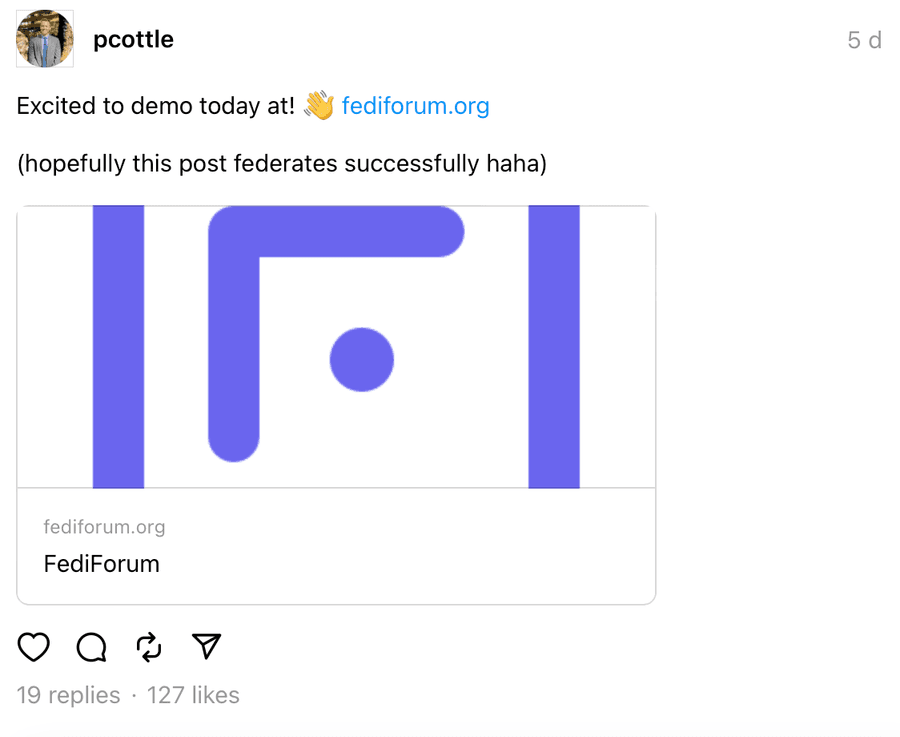
Task: Open pcottle's profile picture
Action: tap(45, 40)
